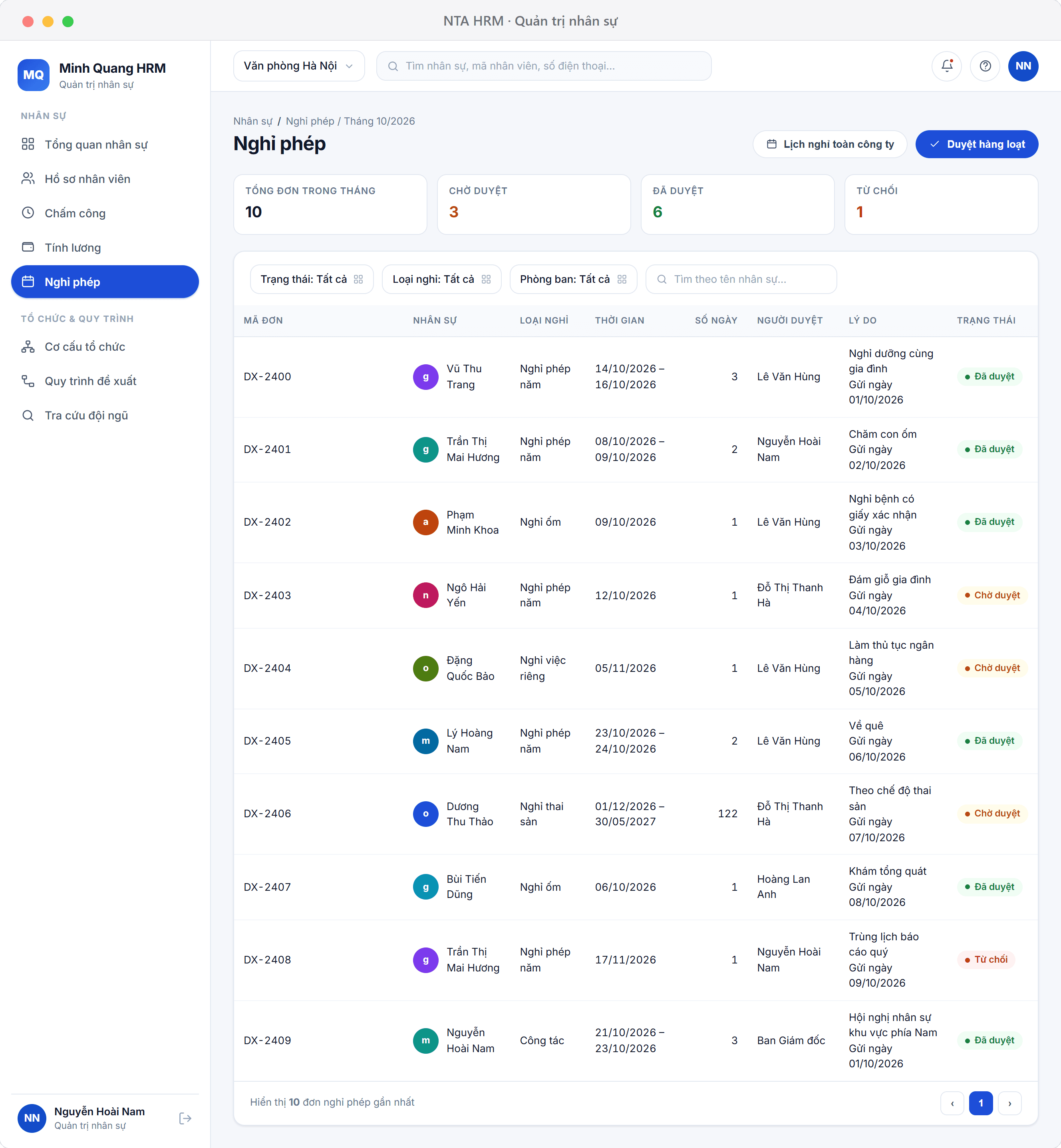Go to Tổng quan nhân sự
1061x1148 pixels.
105,145
